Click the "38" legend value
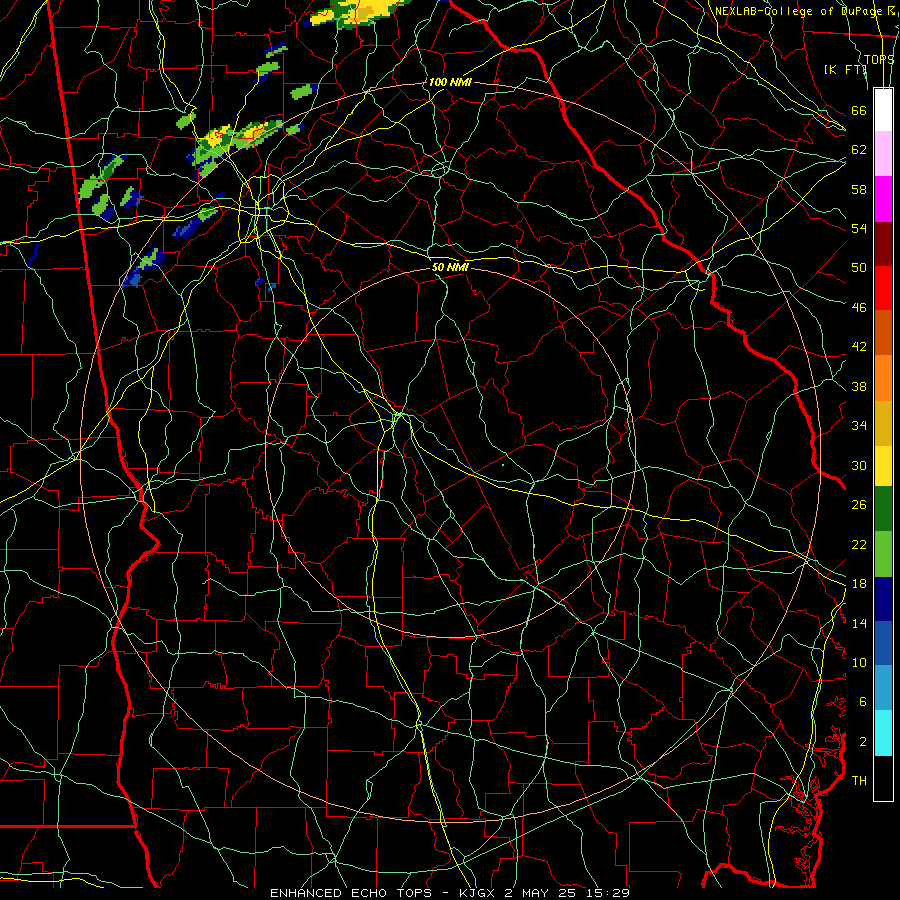900x900 pixels. pos(859,386)
